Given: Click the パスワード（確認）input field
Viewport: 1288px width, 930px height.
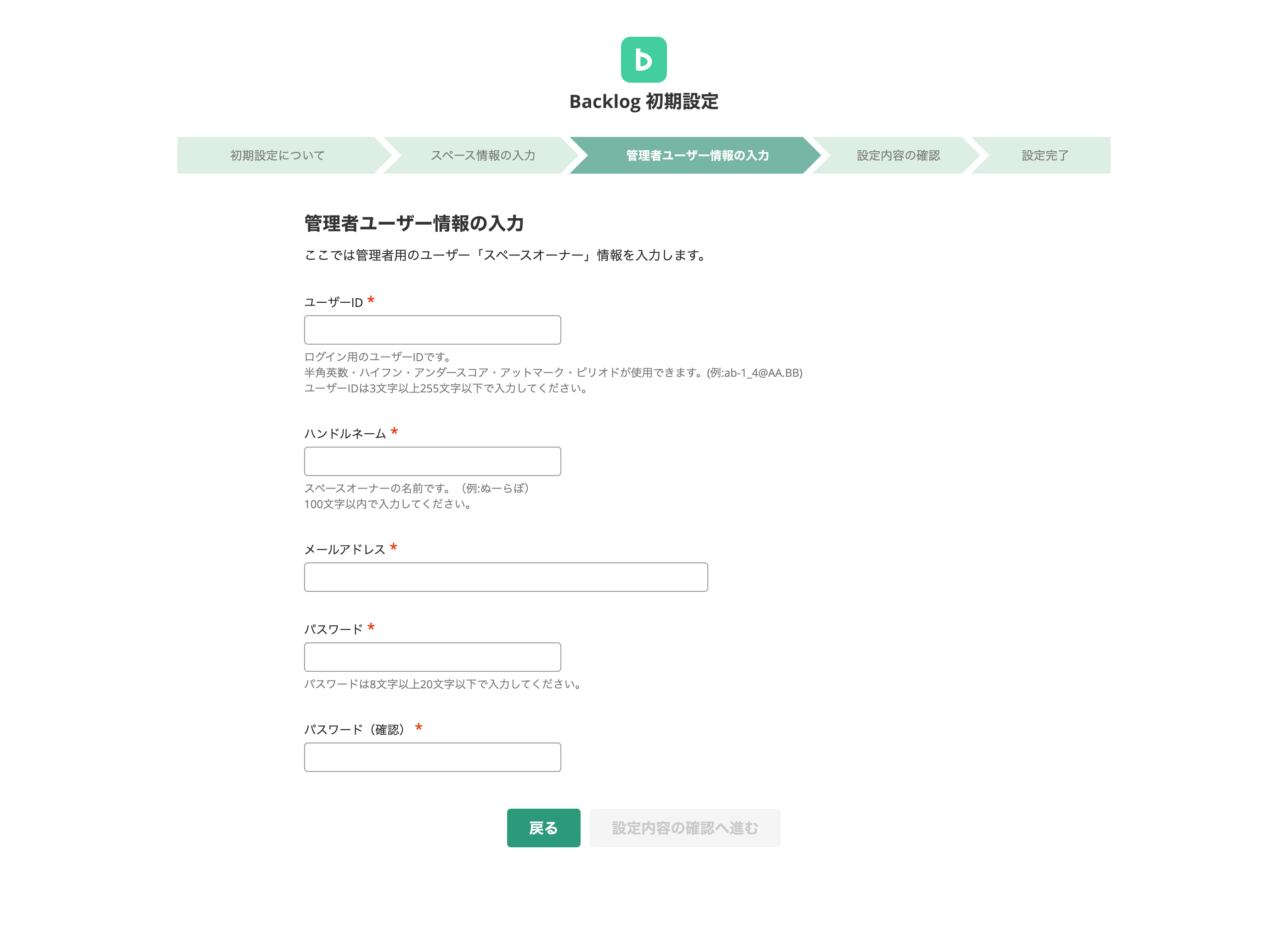Looking at the screenshot, I should (x=432, y=757).
